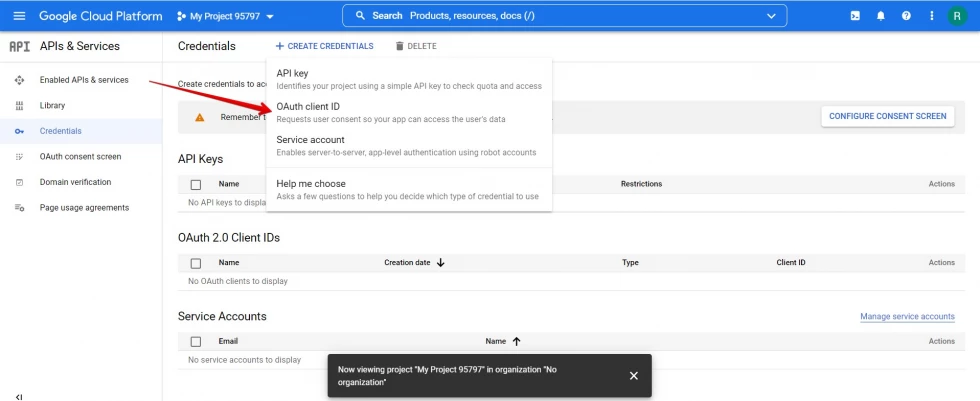Open Domain verification page
Image resolution: width=980 pixels, height=401 pixels.
(76, 182)
